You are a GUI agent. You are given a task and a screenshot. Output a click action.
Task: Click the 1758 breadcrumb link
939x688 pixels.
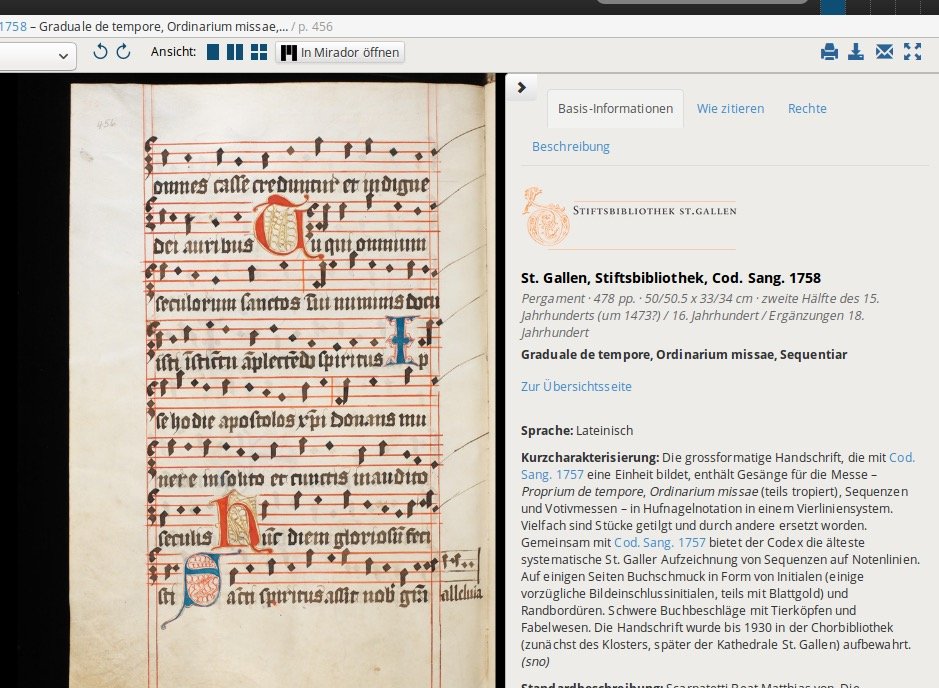(13, 26)
